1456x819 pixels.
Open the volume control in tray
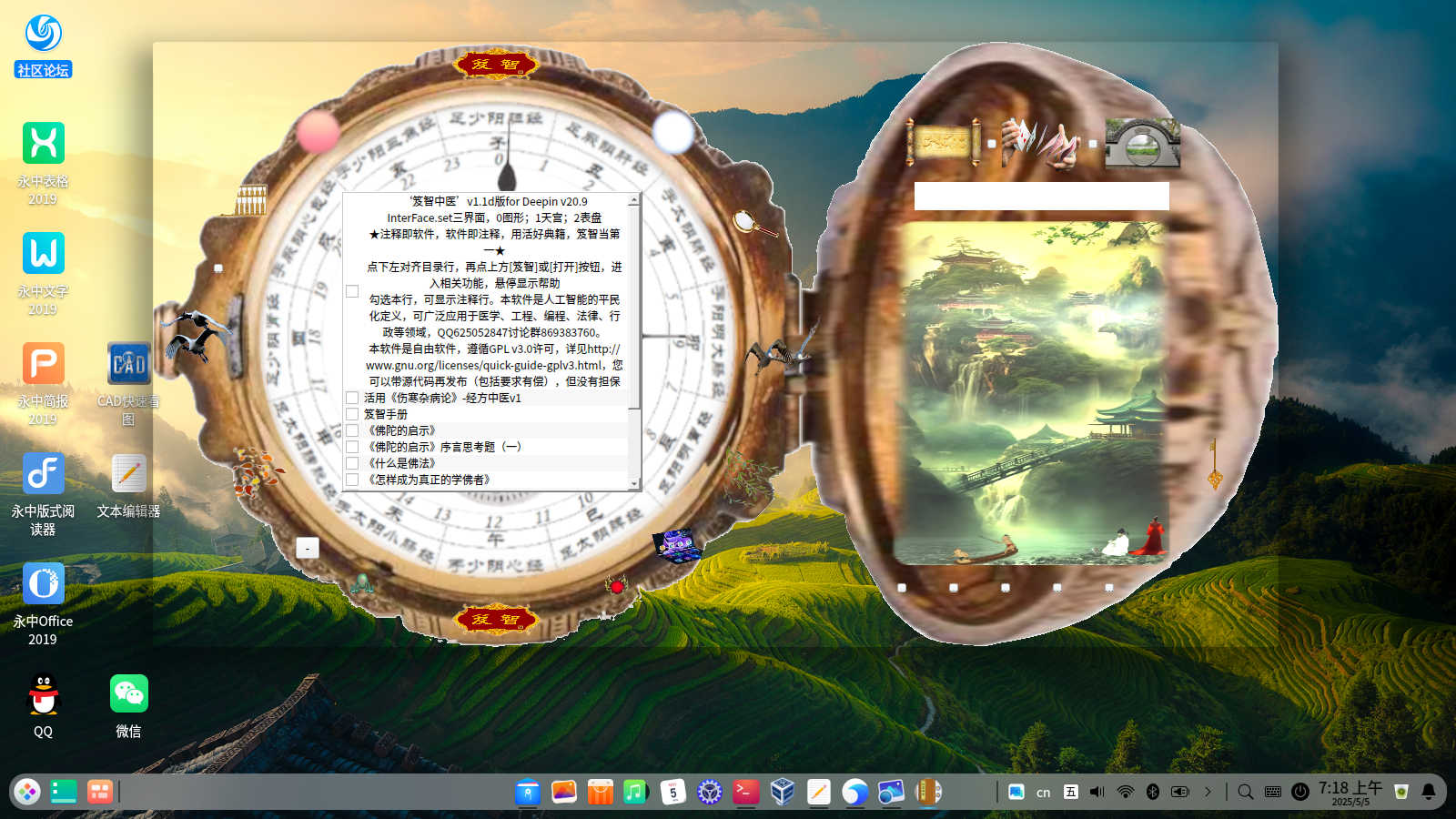click(x=1097, y=792)
